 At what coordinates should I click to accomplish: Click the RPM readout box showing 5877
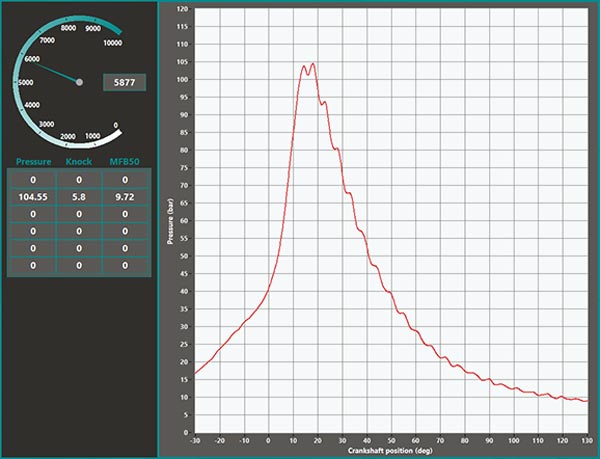tap(125, 82)
